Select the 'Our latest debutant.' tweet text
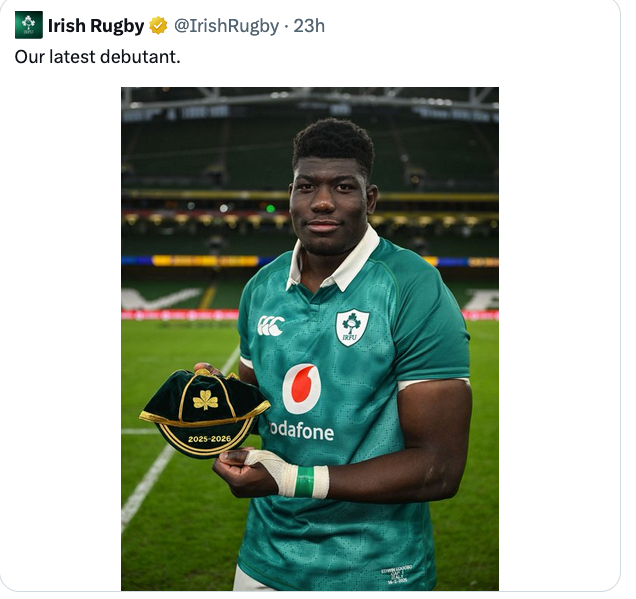The width and height of the screenshot is (636, 599). coord(97,56)
